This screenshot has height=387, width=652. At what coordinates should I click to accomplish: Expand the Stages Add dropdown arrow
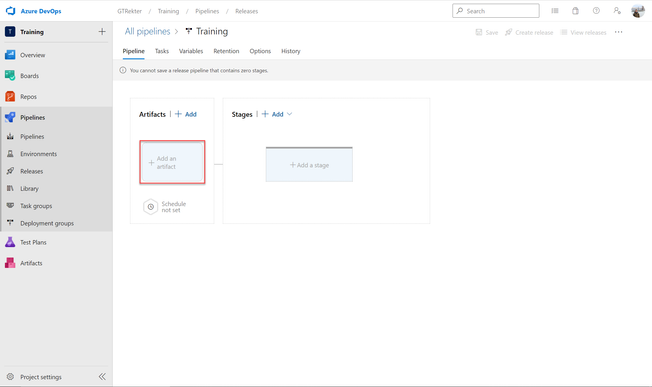pyautogui.click(x=289, y=114)
